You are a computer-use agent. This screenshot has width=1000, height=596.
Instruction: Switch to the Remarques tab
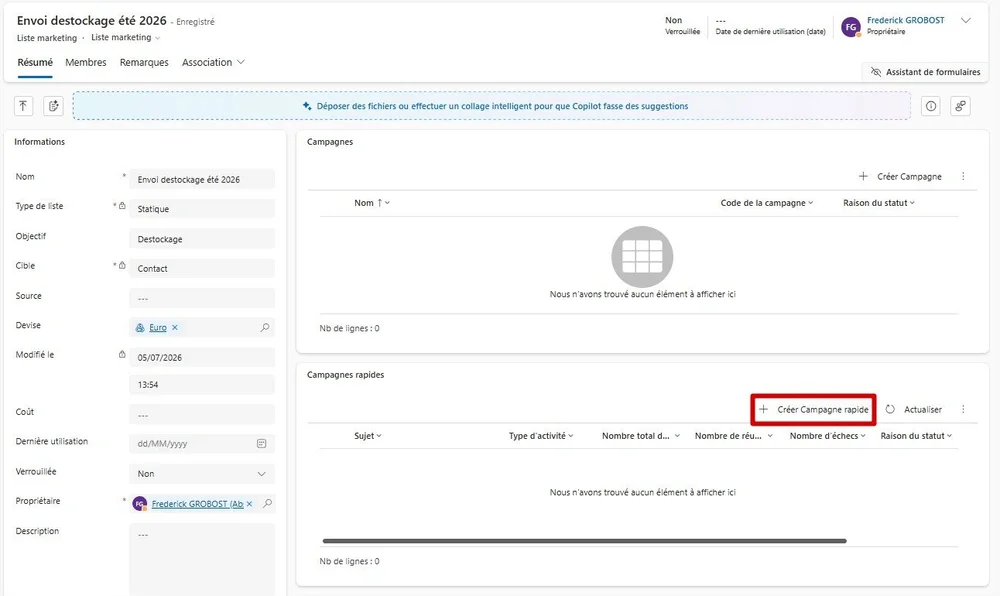[144, 62]
